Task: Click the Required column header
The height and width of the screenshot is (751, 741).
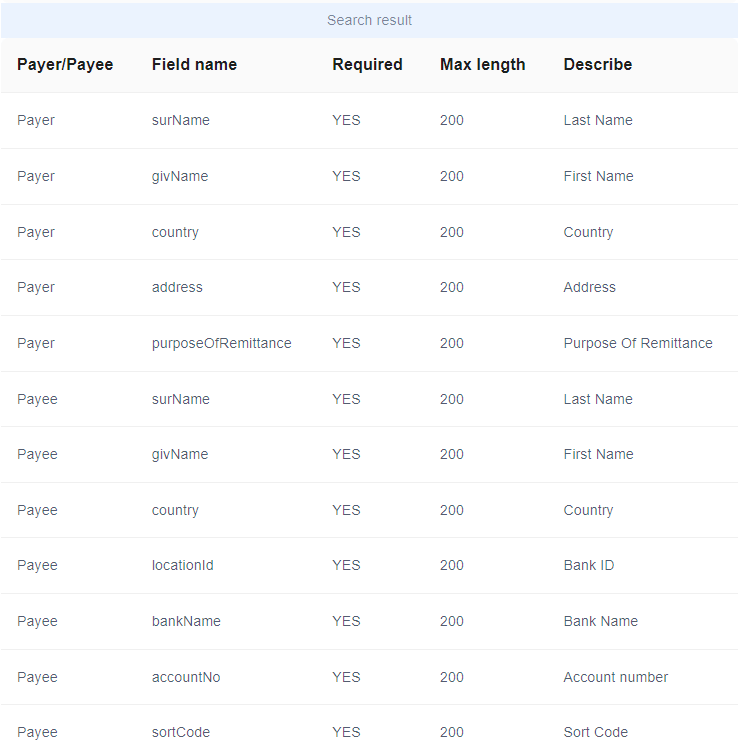Action: pyautogui.click(x=367, y=65)
